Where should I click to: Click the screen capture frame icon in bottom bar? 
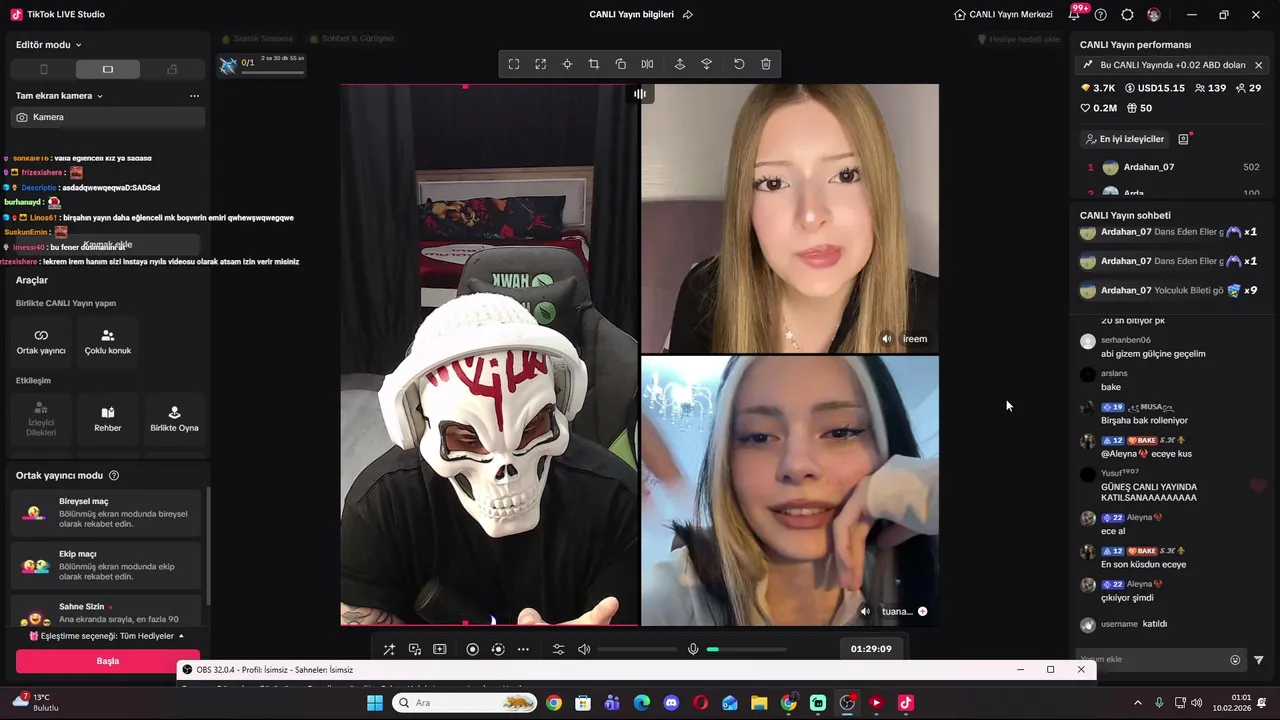(440, 649)
